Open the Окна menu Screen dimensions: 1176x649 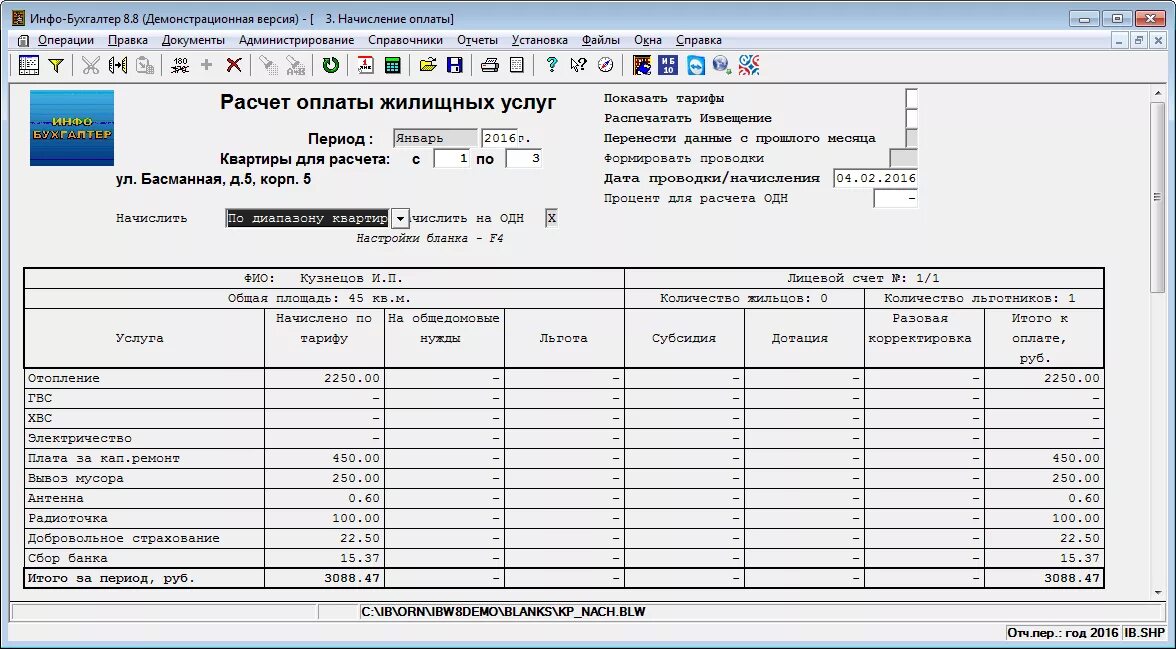[x=647, y=41]
